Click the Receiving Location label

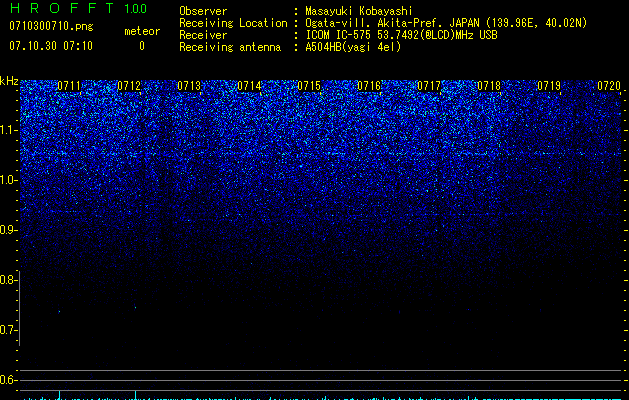pos(233,24)
